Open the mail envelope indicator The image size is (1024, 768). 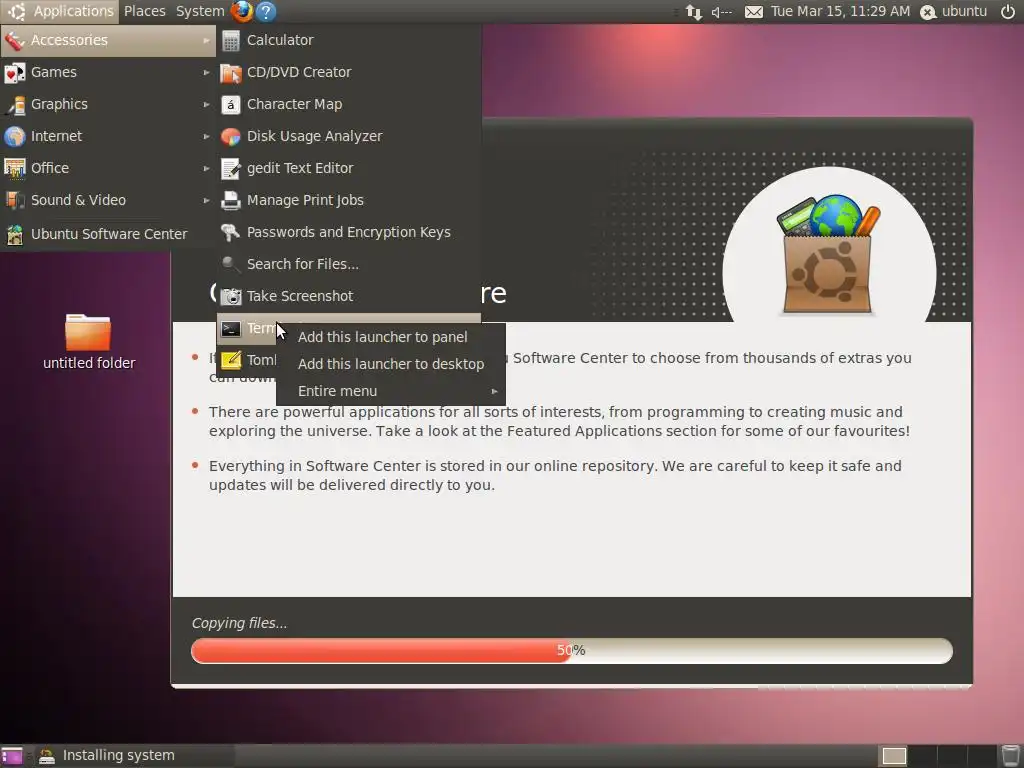[x=754, y=12]
